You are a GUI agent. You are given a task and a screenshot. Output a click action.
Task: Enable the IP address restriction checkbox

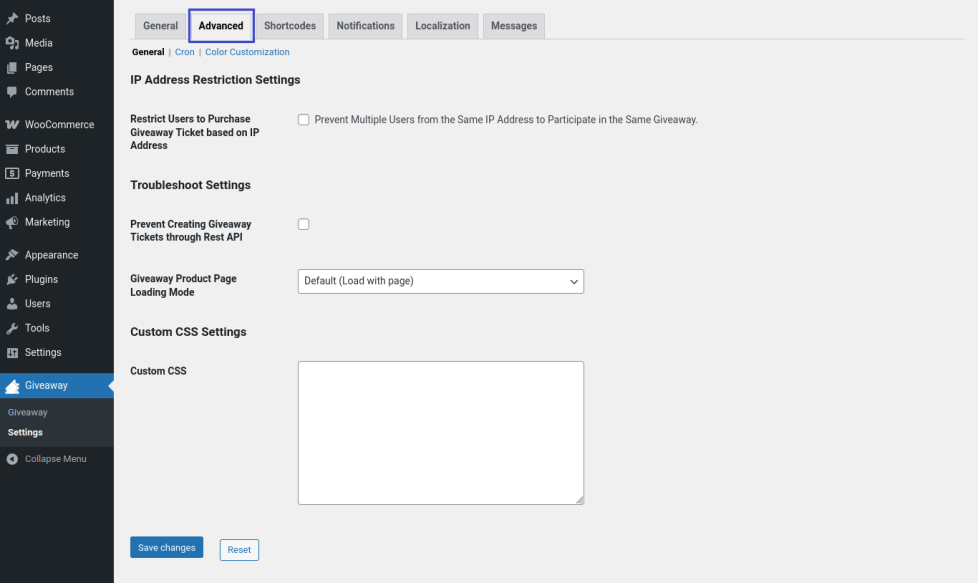point(304,120)
